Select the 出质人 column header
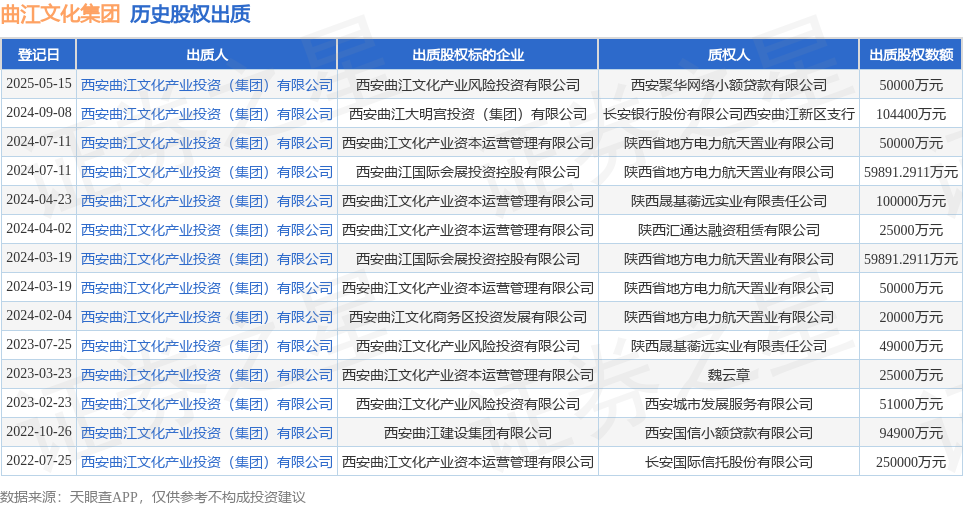The height and width of the screenshot is (506, 963). [207, 55]
